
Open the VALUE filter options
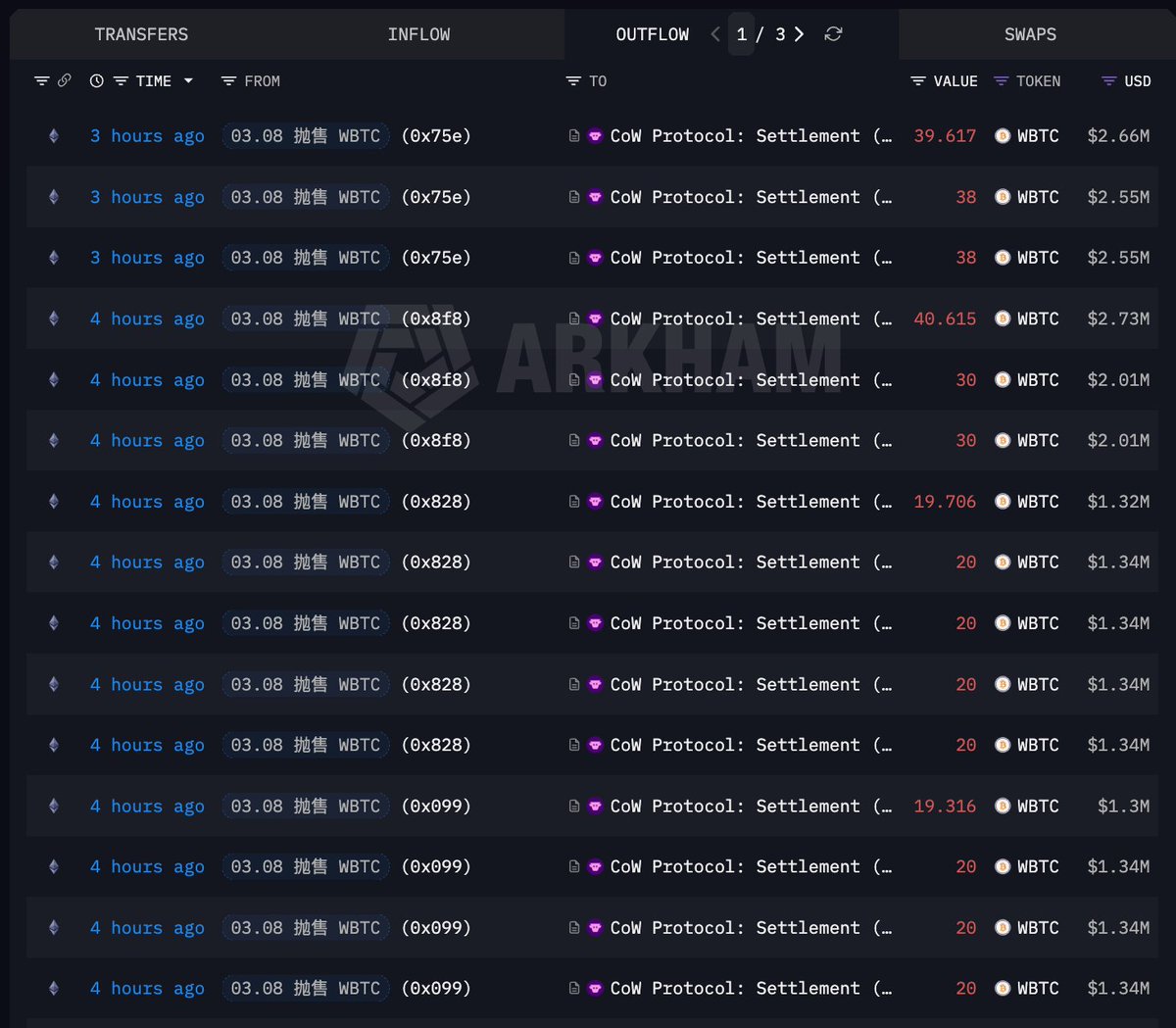point(918,81)
